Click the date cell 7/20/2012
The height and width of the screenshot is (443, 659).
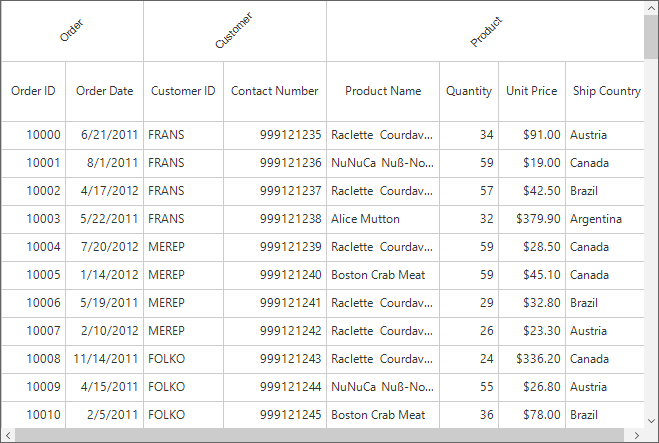[104, 247]
